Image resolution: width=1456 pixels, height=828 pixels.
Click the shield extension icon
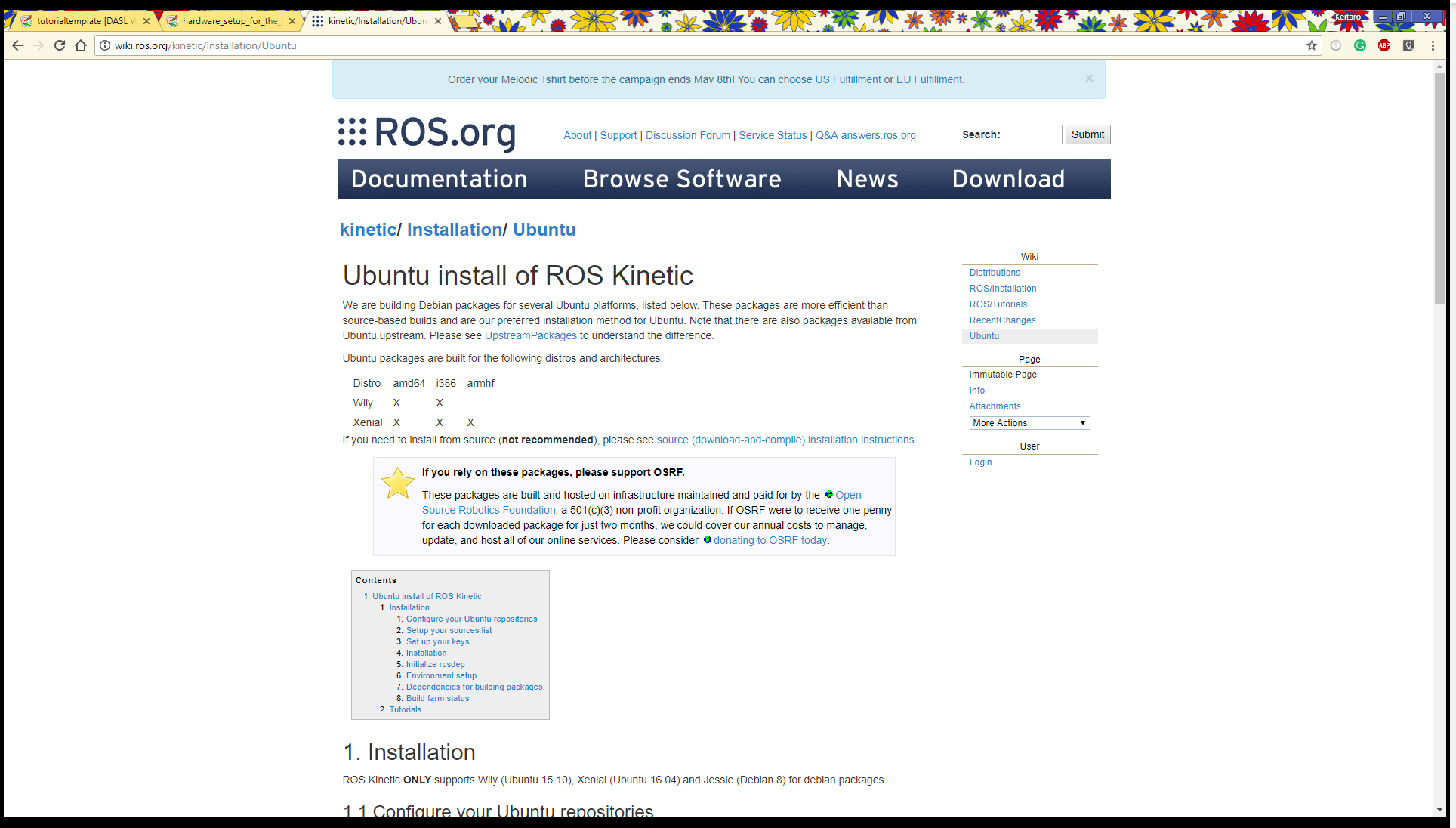coord(1408,45)
